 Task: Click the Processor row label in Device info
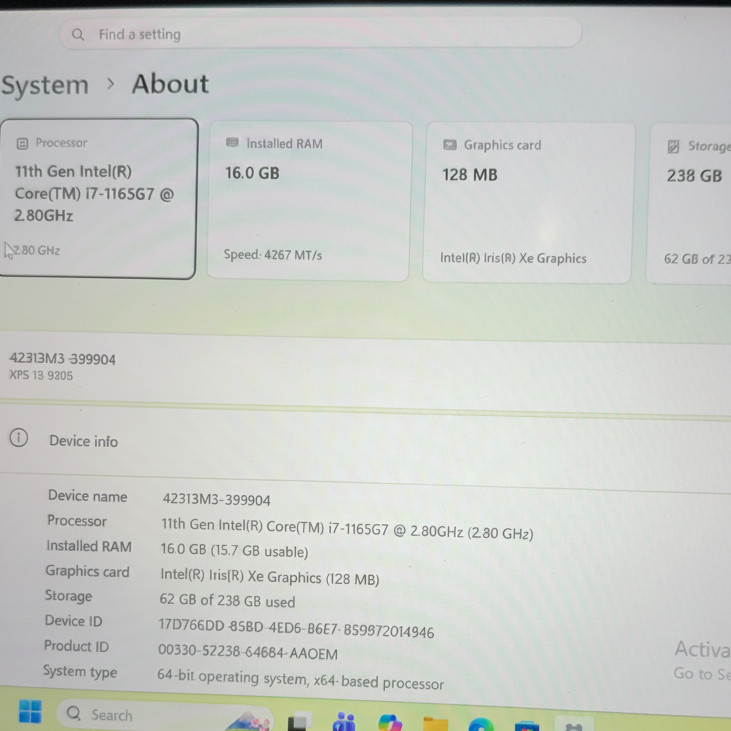(x=77, y=520)
